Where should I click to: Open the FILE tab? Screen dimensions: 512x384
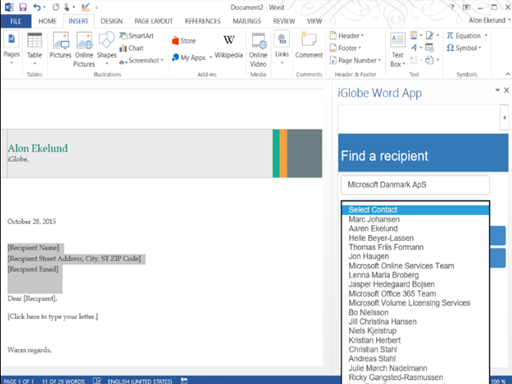click(x=16, y=21)
